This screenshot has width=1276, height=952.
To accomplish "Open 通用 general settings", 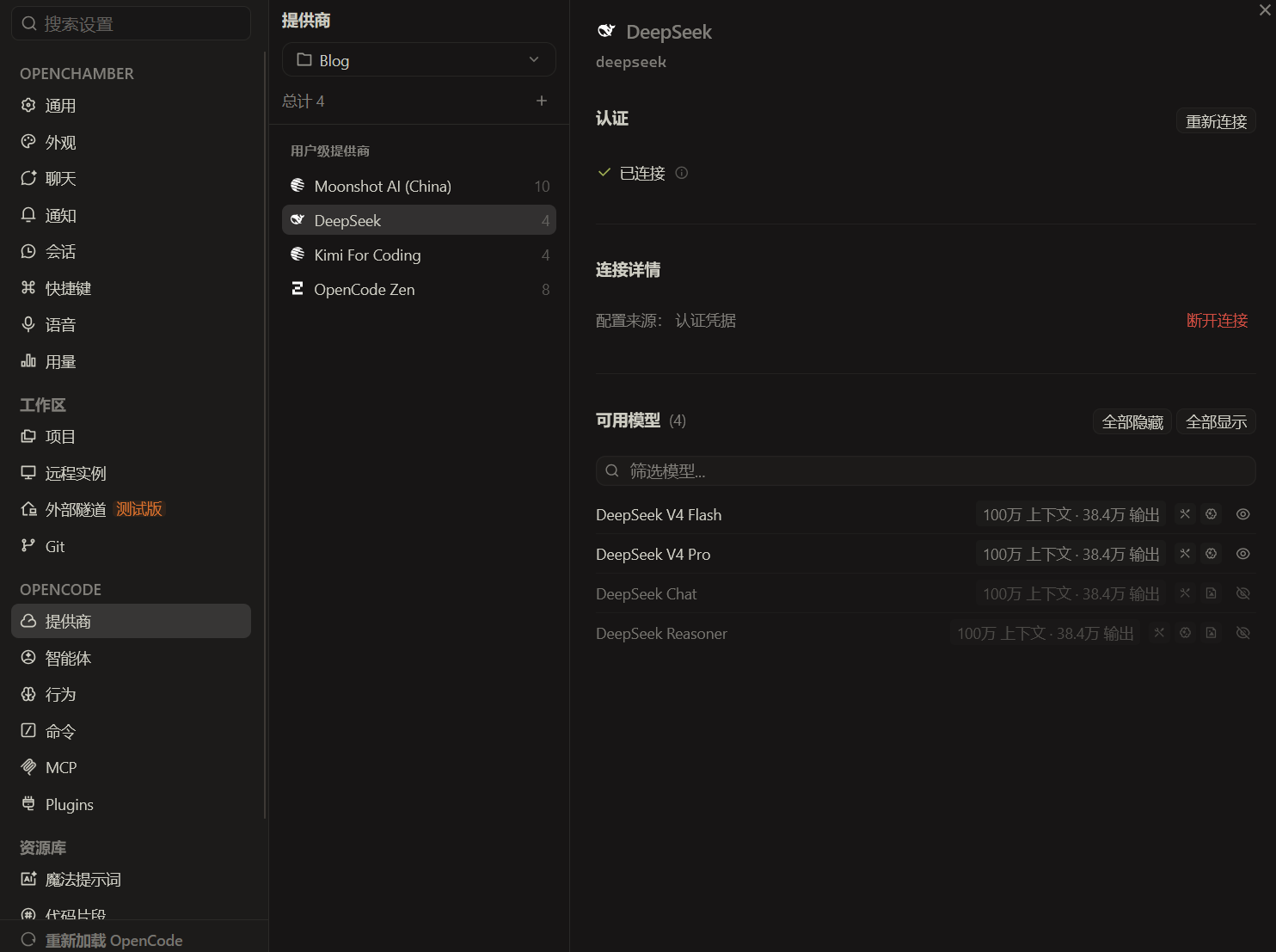I will (131, 106).
